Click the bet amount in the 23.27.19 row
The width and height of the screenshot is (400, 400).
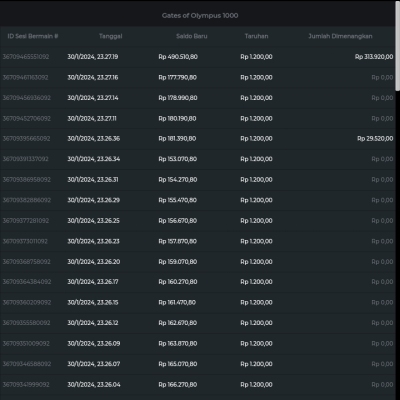click(256, 57)
